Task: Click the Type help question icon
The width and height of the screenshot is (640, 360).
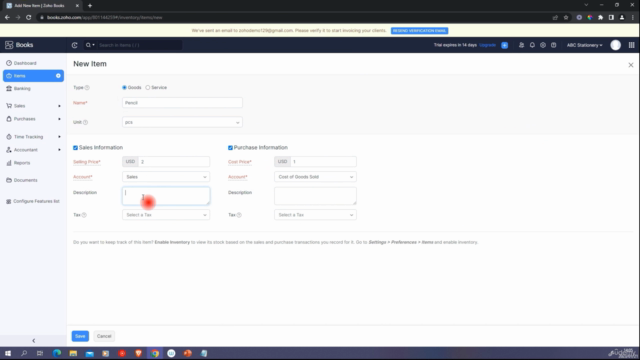Action: [87, 88]
